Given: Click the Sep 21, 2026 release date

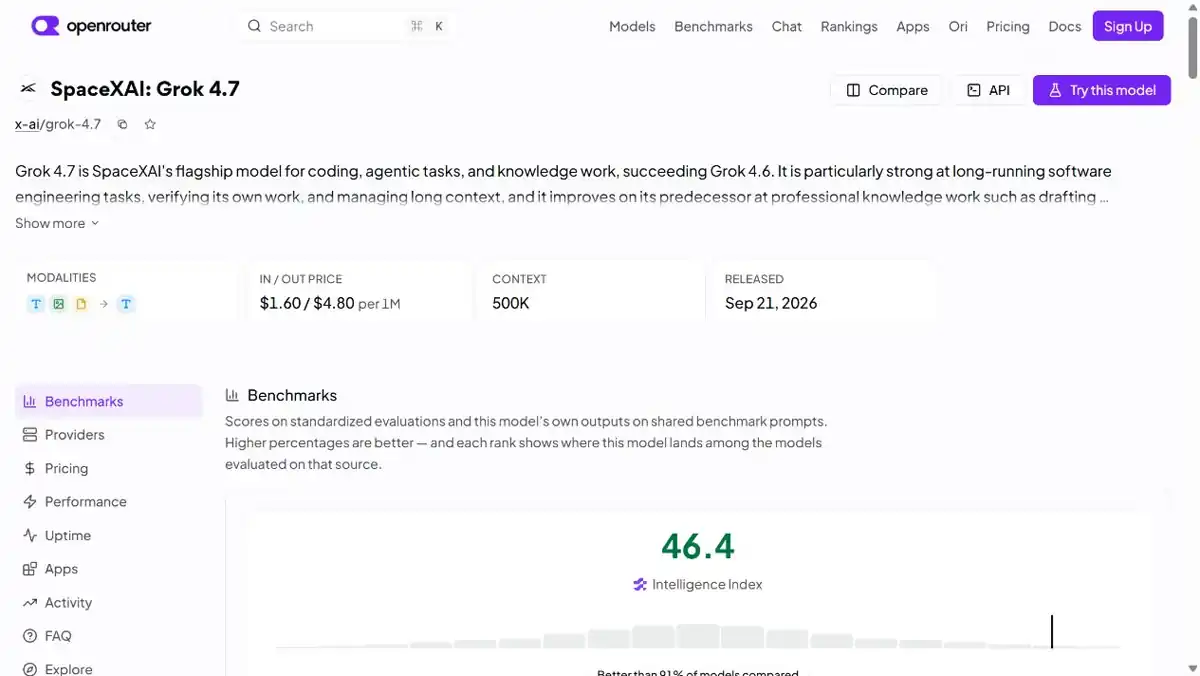Looking at the screenshot, I should pyautogui.click(x=771, y=303).
